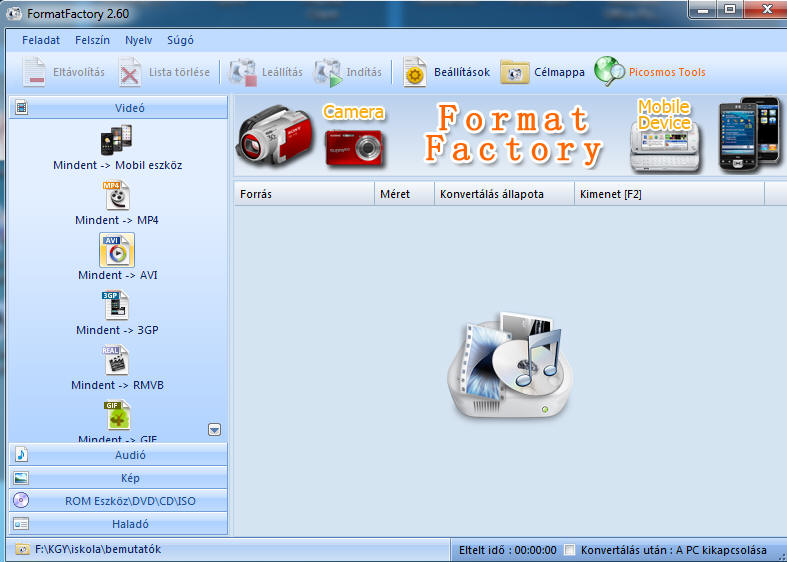Click the Konvertálás állapota column header
This screenshot has width=787, height=562.
tap(504, 194)
